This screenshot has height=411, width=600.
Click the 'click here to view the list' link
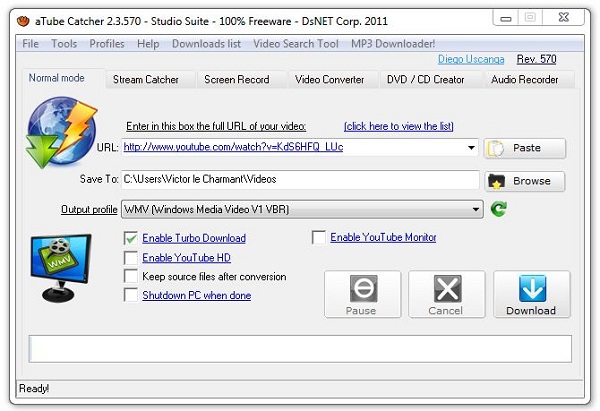(398, 126)
